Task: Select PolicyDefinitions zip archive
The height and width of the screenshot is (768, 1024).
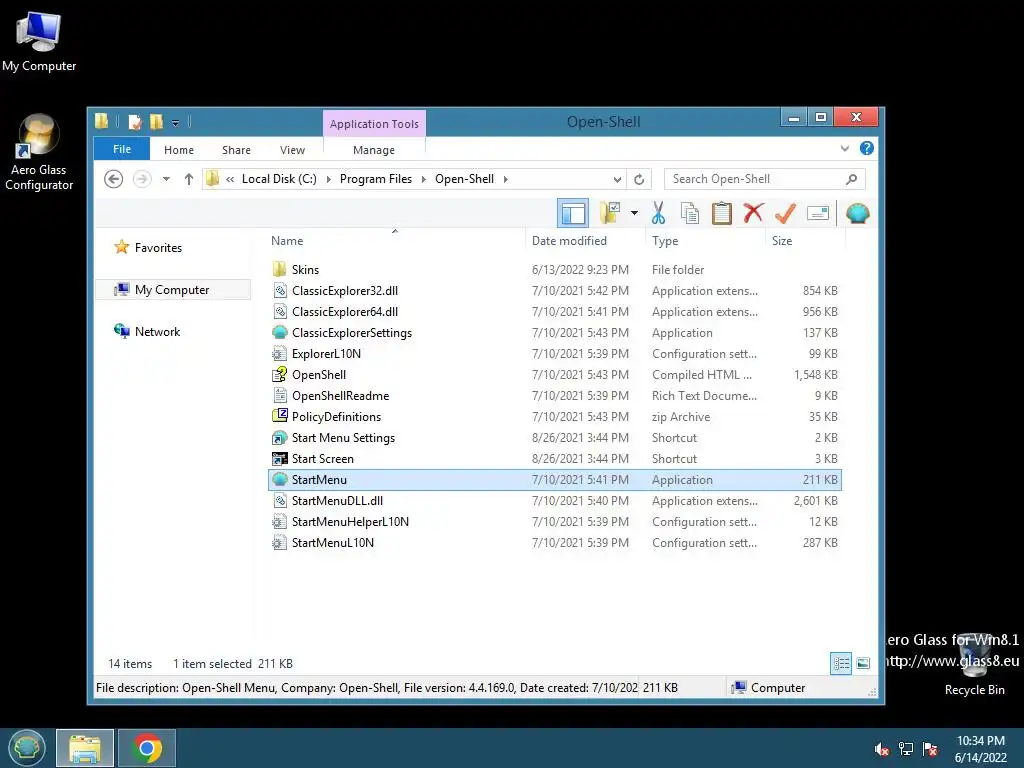Action: point(555,416)
